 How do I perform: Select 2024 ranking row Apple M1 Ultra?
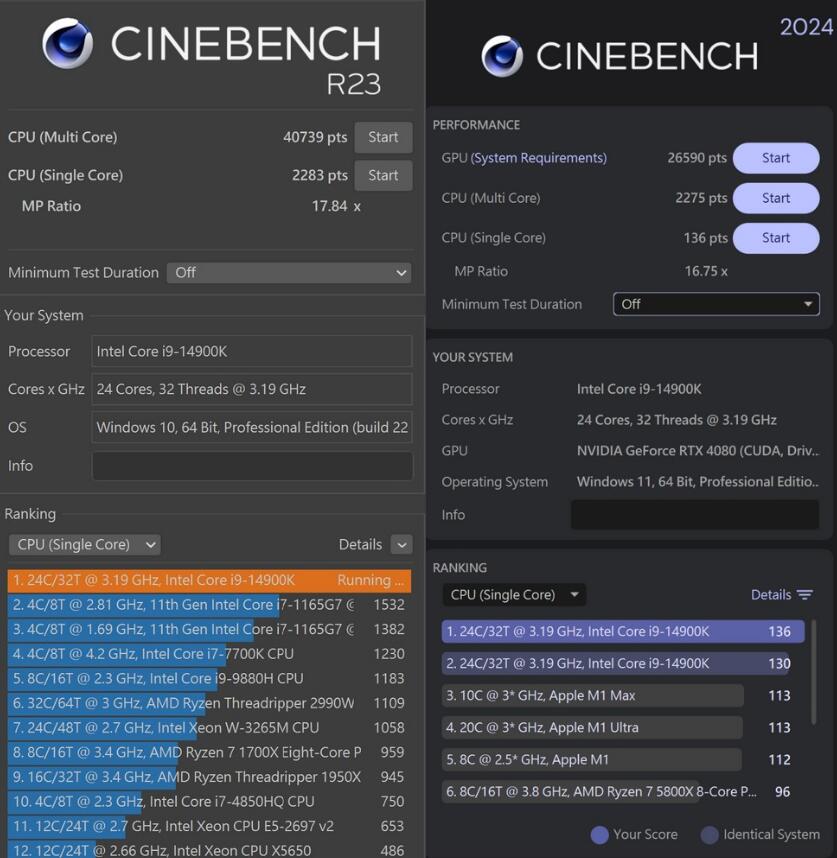tap(623, 728)
